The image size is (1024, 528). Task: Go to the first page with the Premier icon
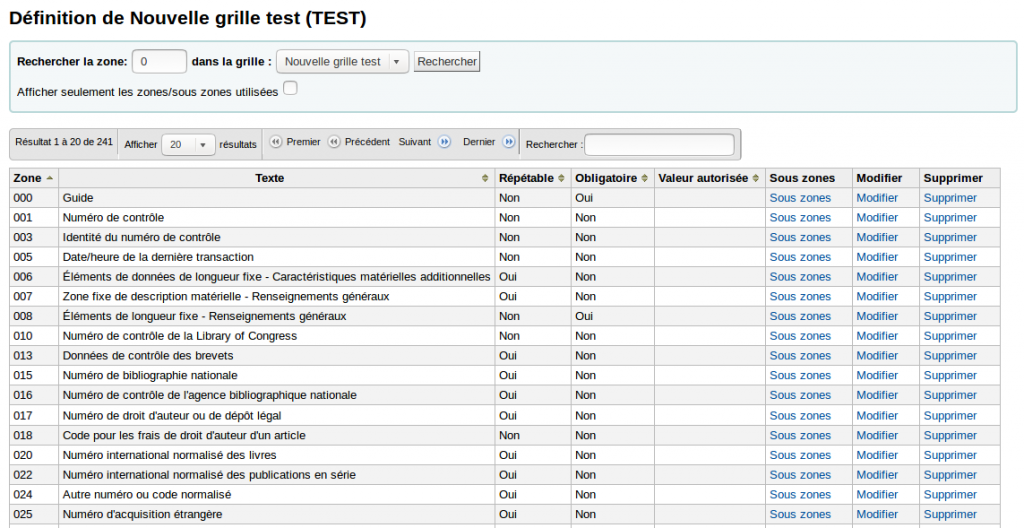click(x=276, y=142)
